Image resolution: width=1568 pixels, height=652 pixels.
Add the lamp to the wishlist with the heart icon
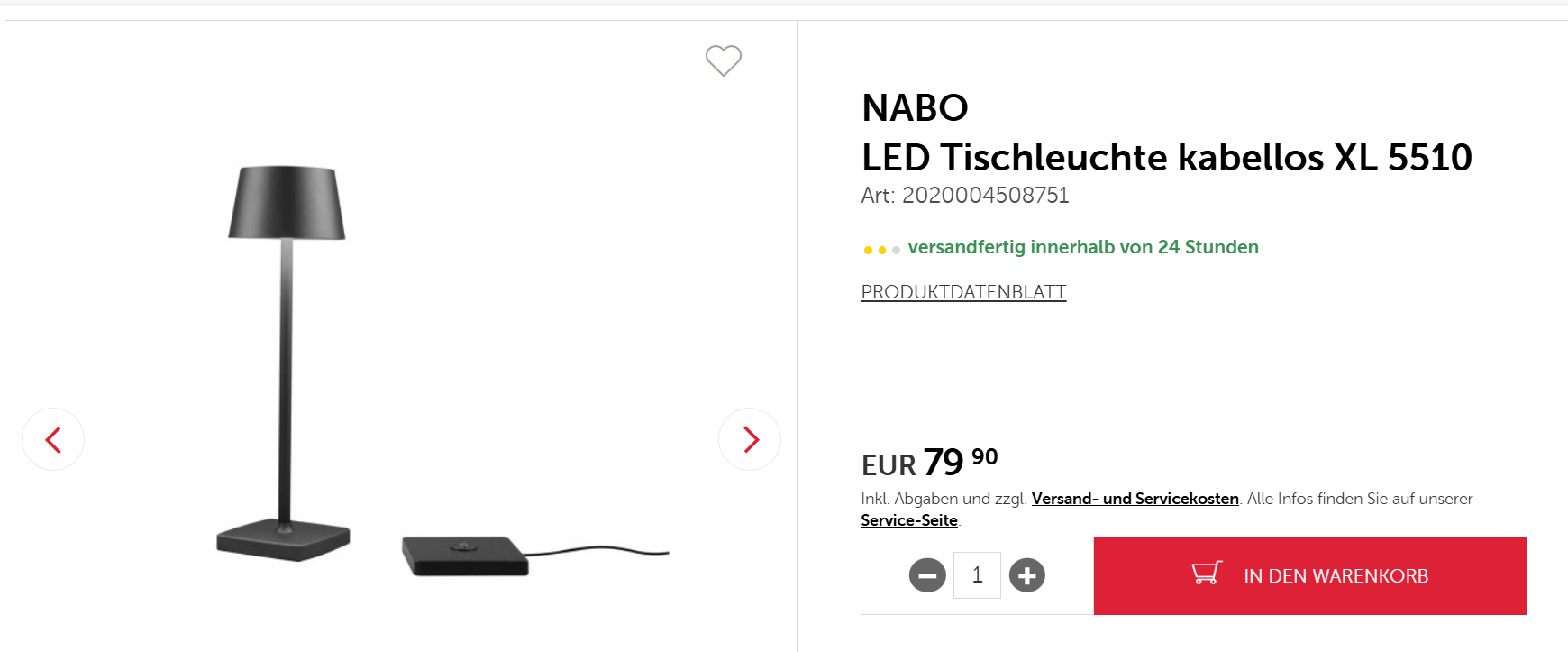point(723,60)
